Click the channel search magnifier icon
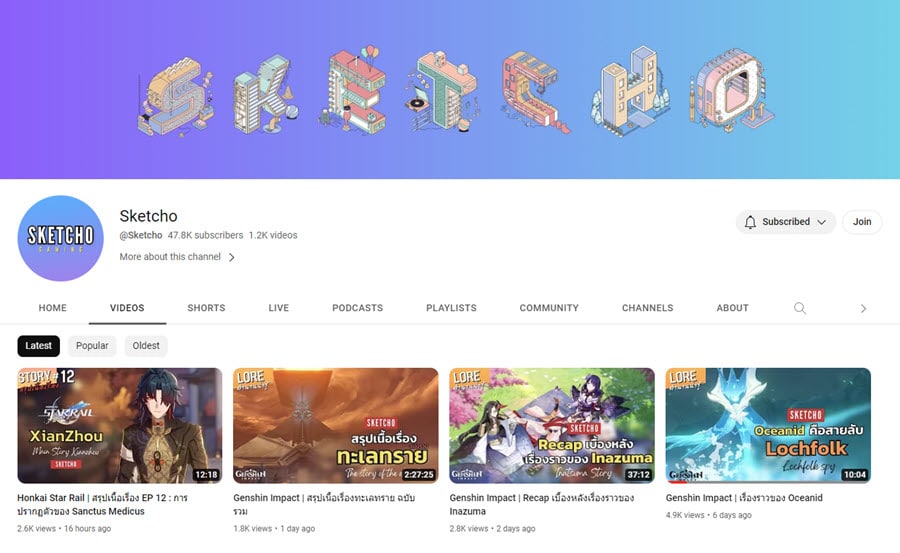Screen dimensions: 900x553 click(x=800, y=308)
